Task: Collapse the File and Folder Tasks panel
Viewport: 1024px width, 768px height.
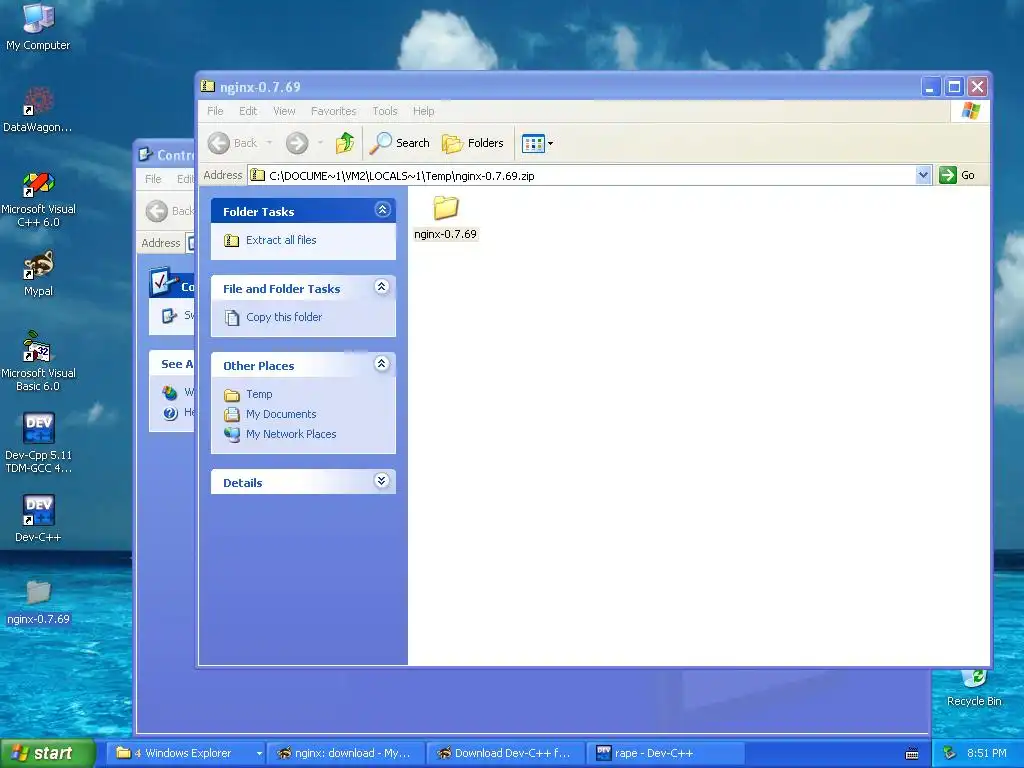Action: tap(382, 287)
